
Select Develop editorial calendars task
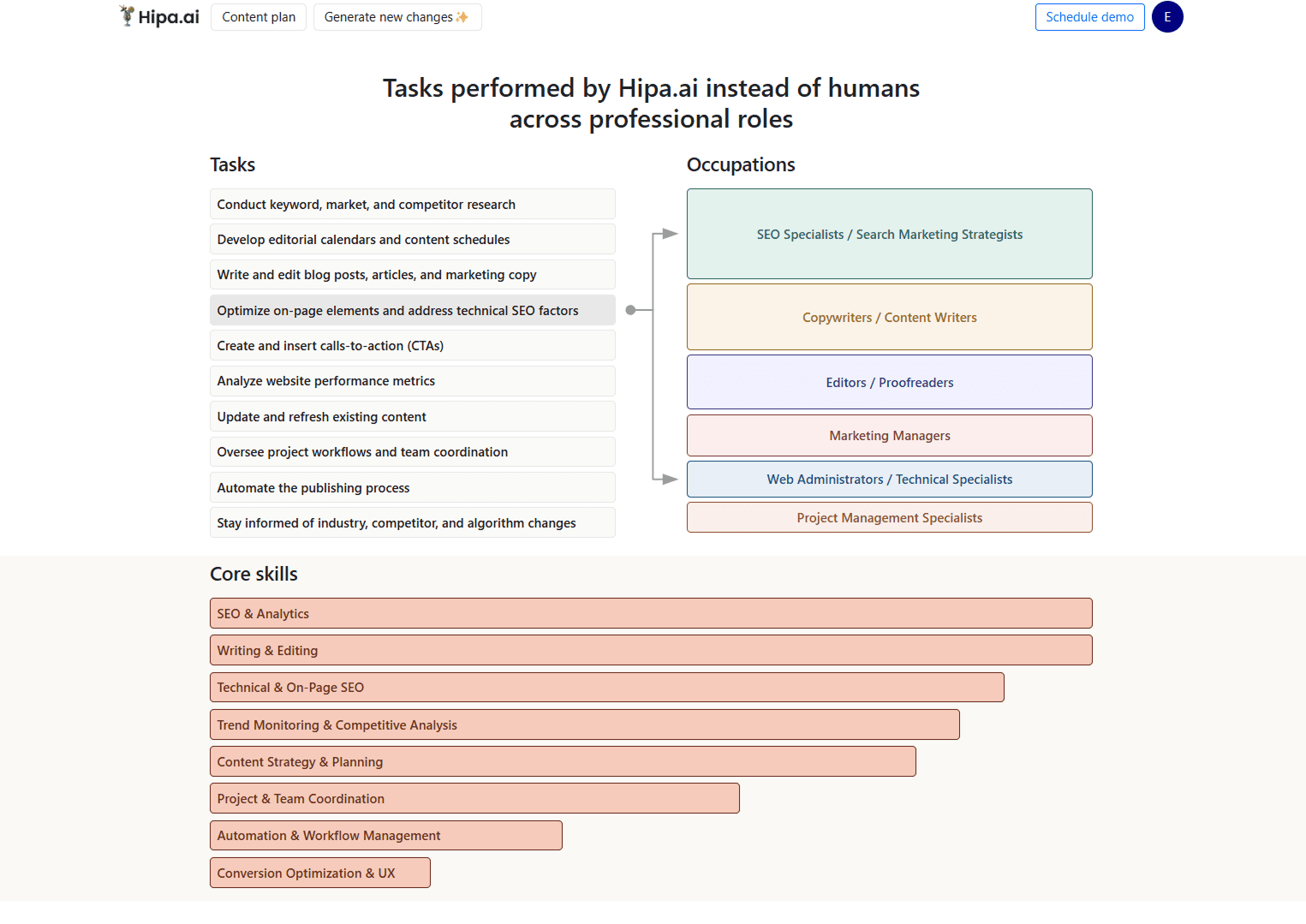(412, 240)
